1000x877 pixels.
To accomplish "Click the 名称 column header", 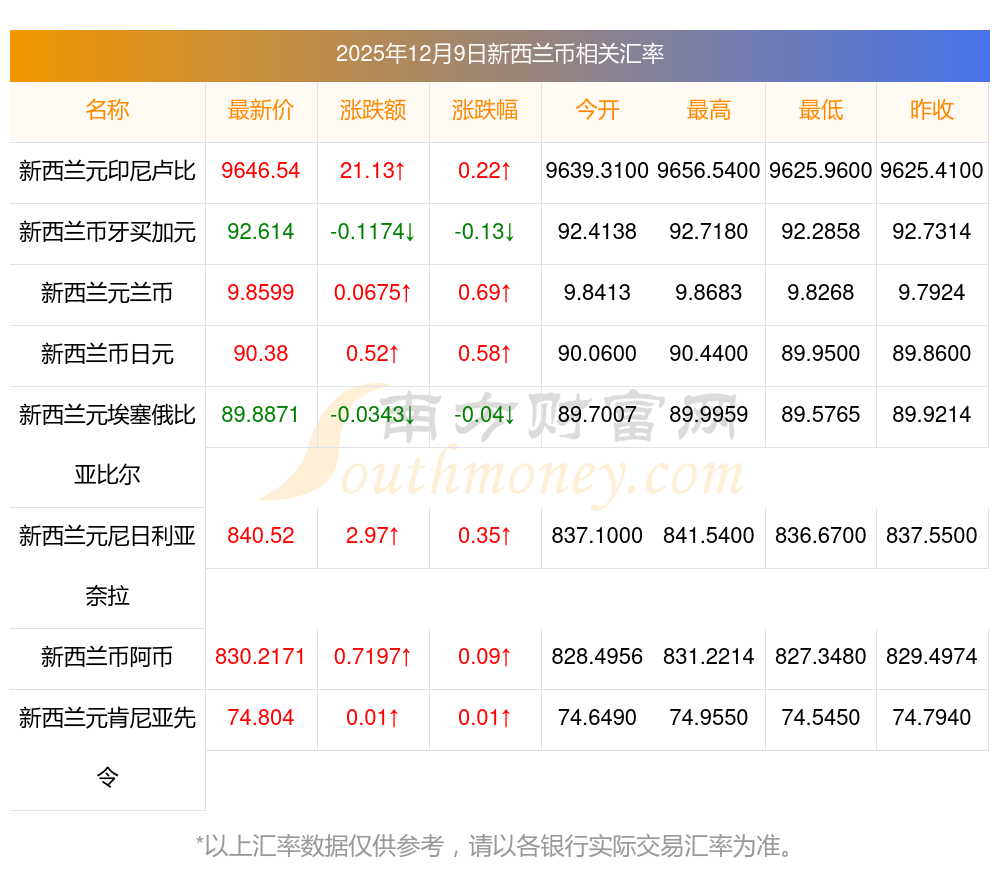I will (x=107, y=111).
